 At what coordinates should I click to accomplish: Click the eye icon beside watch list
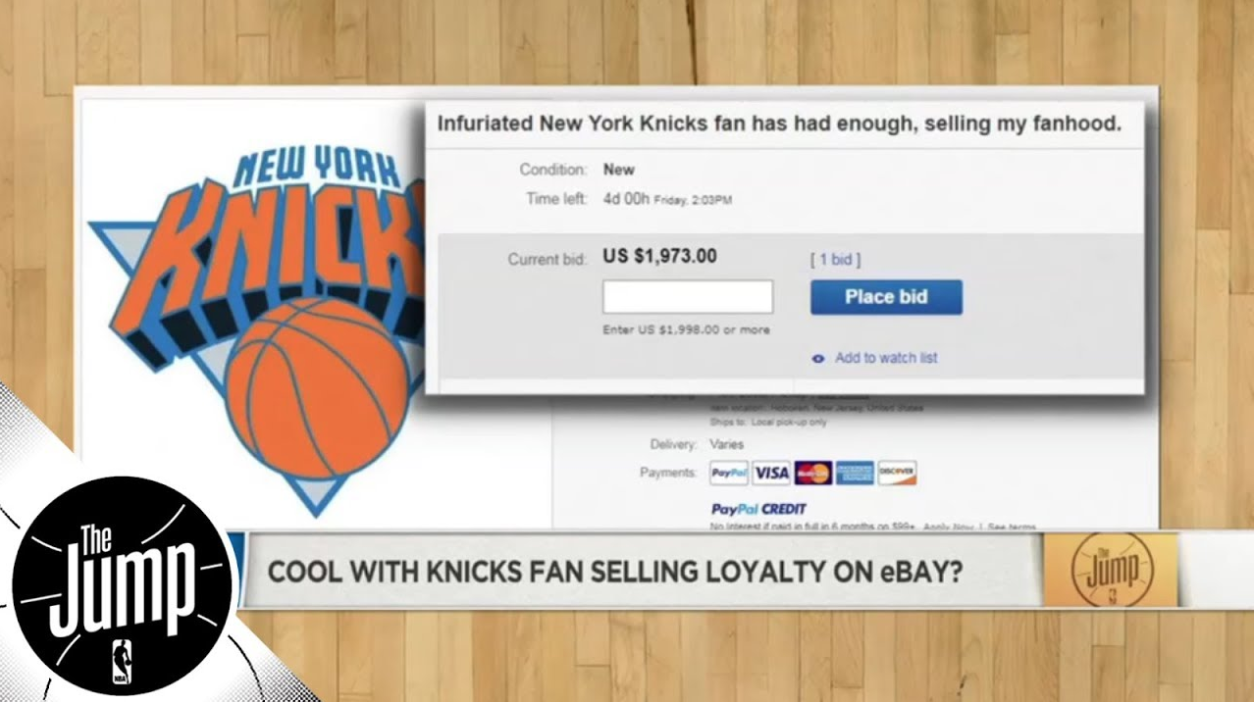[x=818, y=358]
